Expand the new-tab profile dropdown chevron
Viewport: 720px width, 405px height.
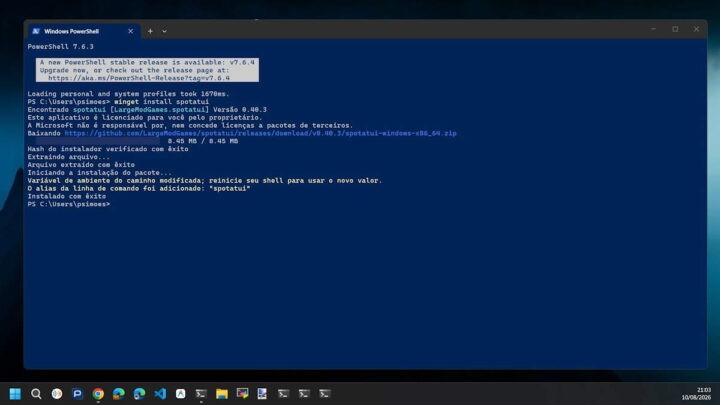tap(164, 31)
